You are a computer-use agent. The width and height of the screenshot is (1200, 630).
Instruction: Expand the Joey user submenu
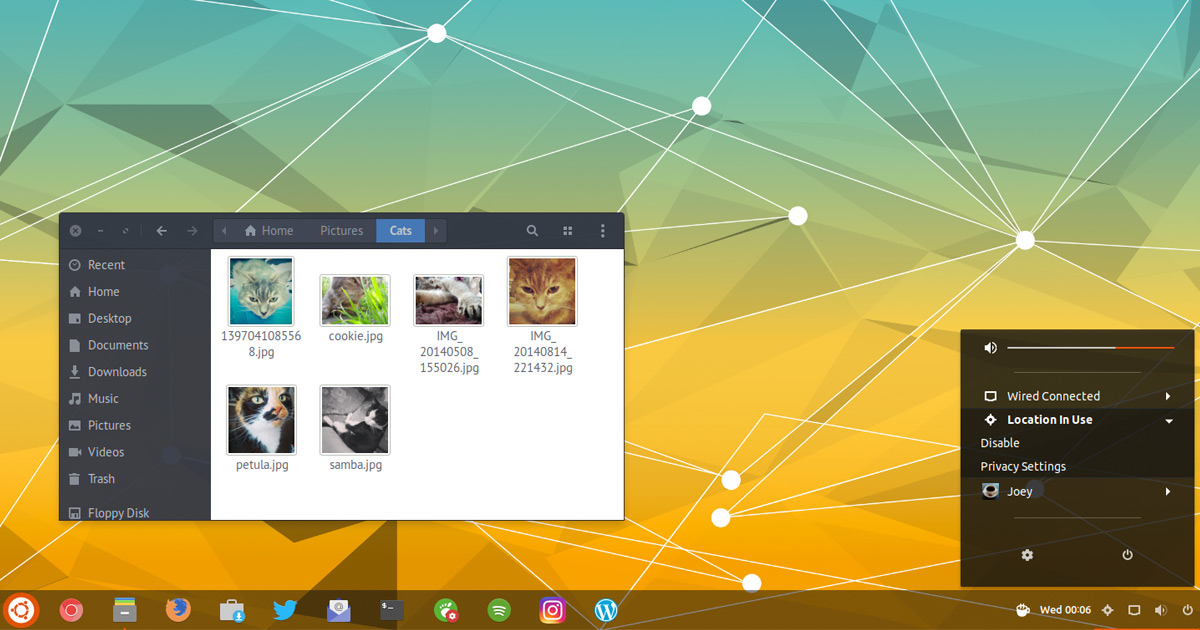(x=1168, y=491)
